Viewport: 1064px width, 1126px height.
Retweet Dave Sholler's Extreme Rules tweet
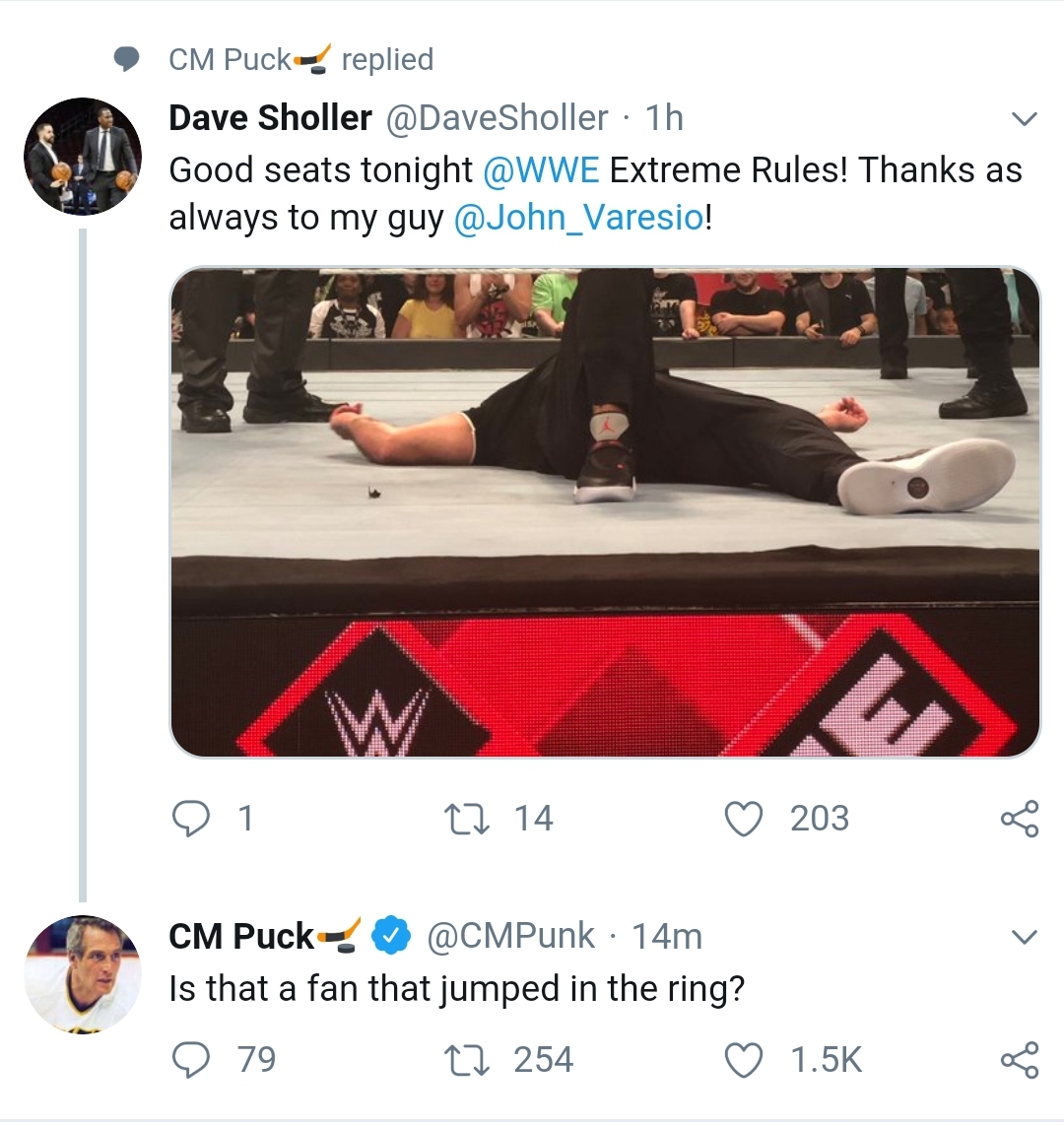pos(467,819)
